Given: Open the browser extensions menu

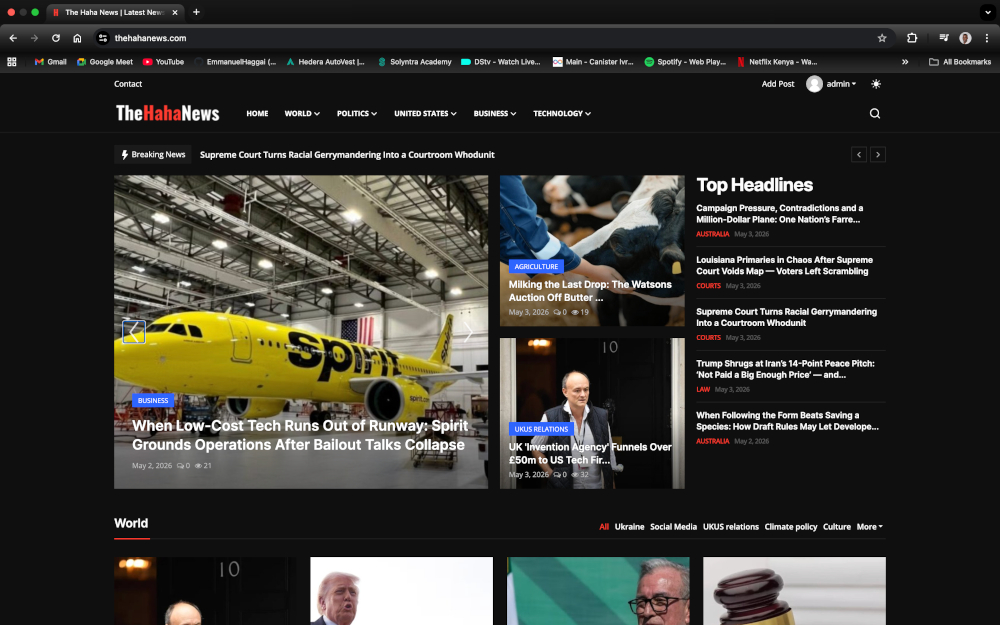Looking at the screenshot, I should [912, 38].
